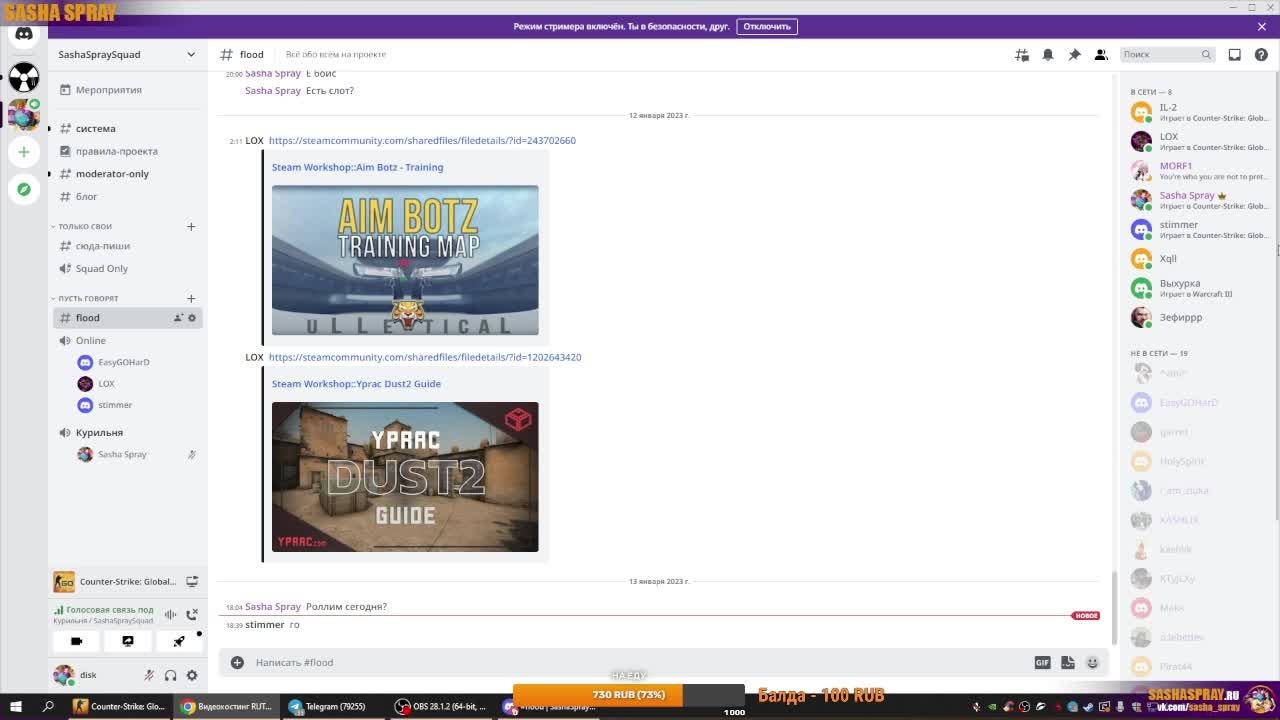The image size is (1280, 720).
Task: Toggle noise suppression waveform icon
Action: pos(170,614)
